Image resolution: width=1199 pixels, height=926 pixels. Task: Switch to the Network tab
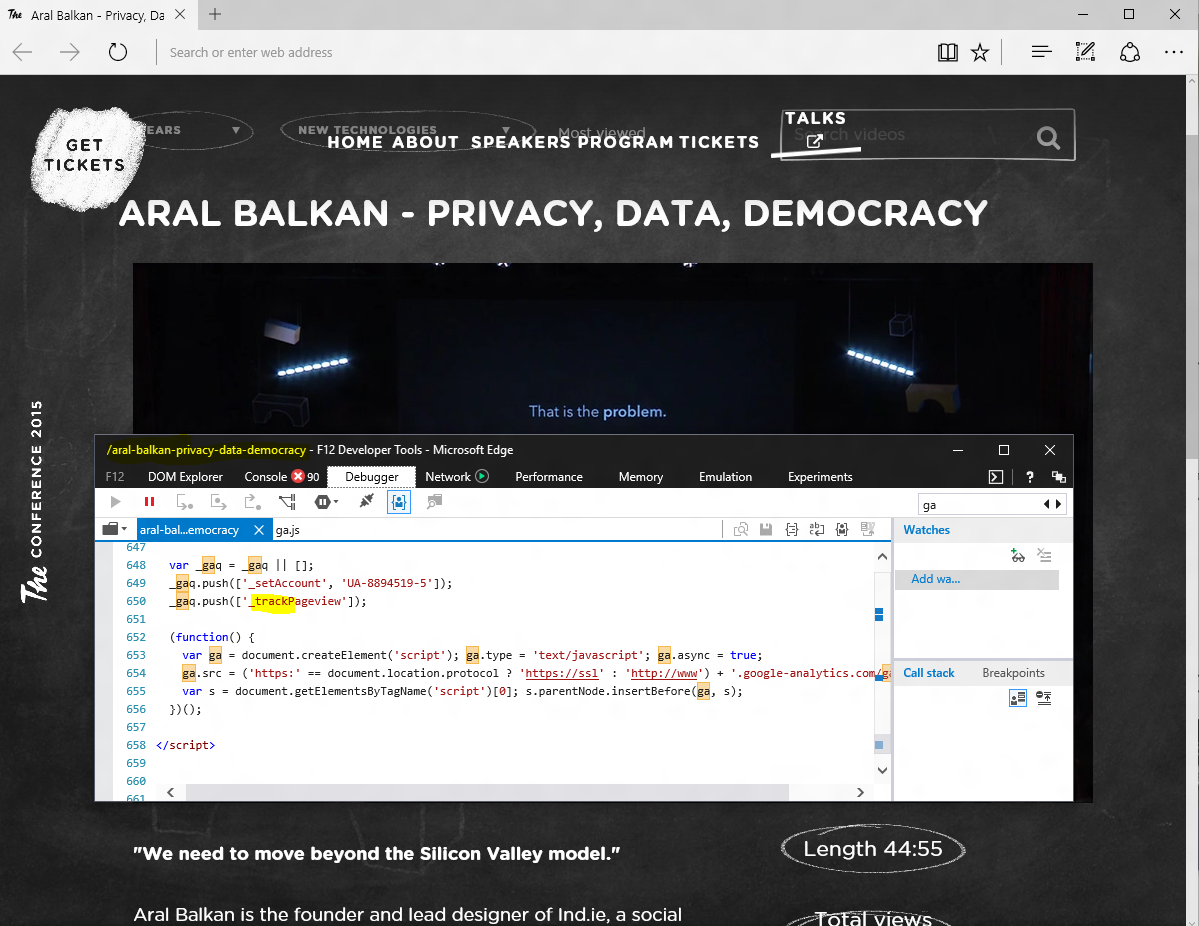(456, 476)
